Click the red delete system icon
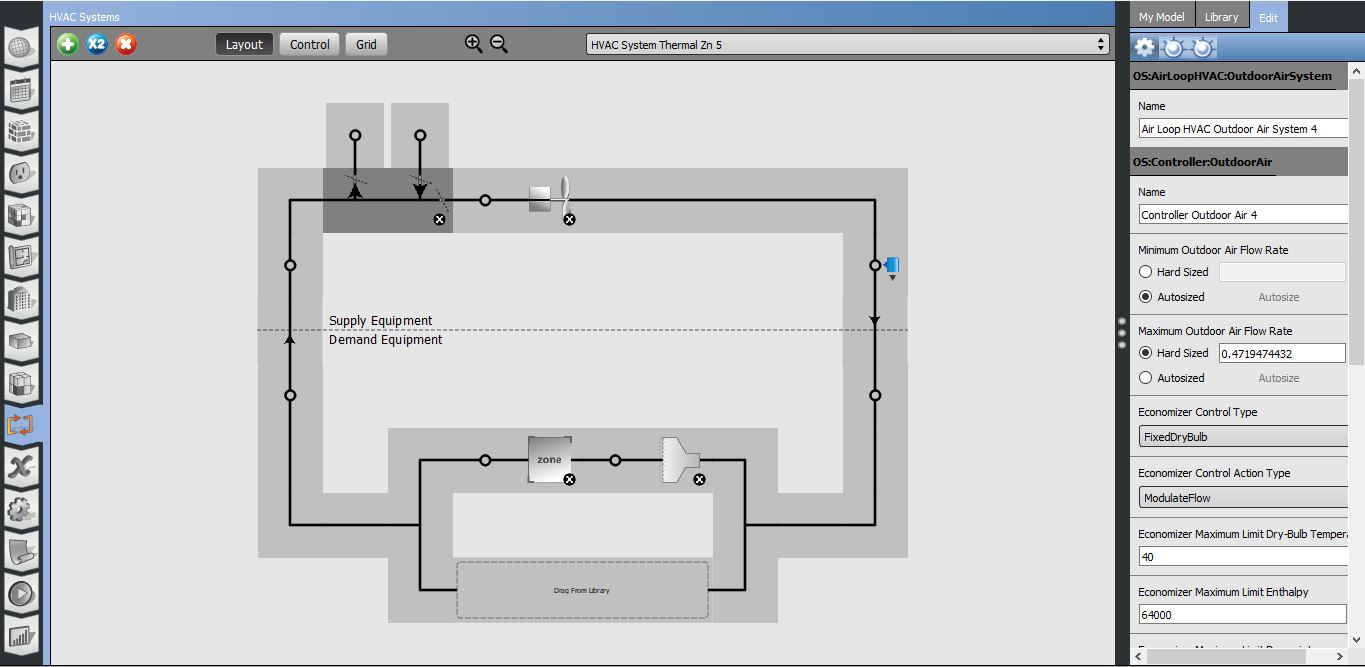Image resolution: width=1365 pixels, height=667 pixels. (126, 44)
